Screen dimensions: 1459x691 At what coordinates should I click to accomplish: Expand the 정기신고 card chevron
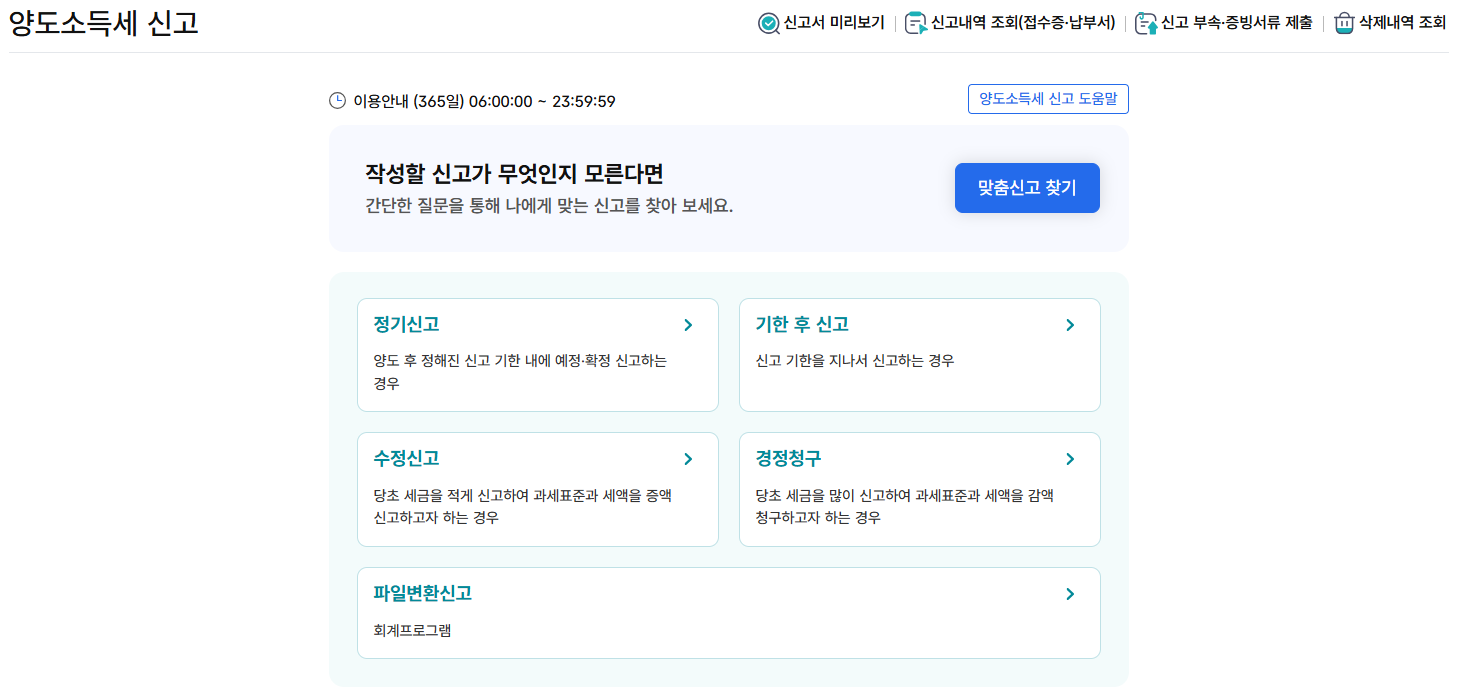tap(687, 325)
